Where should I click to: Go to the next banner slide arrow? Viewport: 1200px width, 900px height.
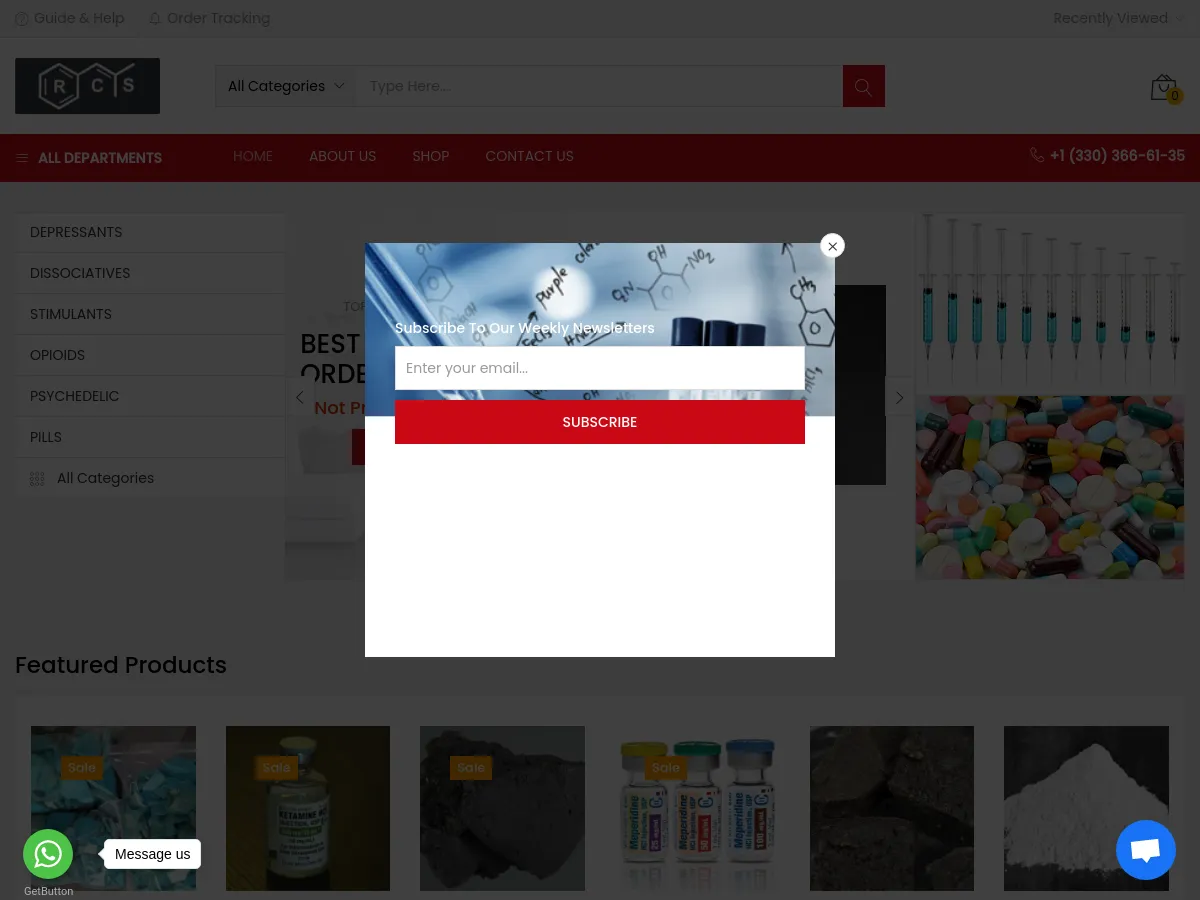[899, 397]
